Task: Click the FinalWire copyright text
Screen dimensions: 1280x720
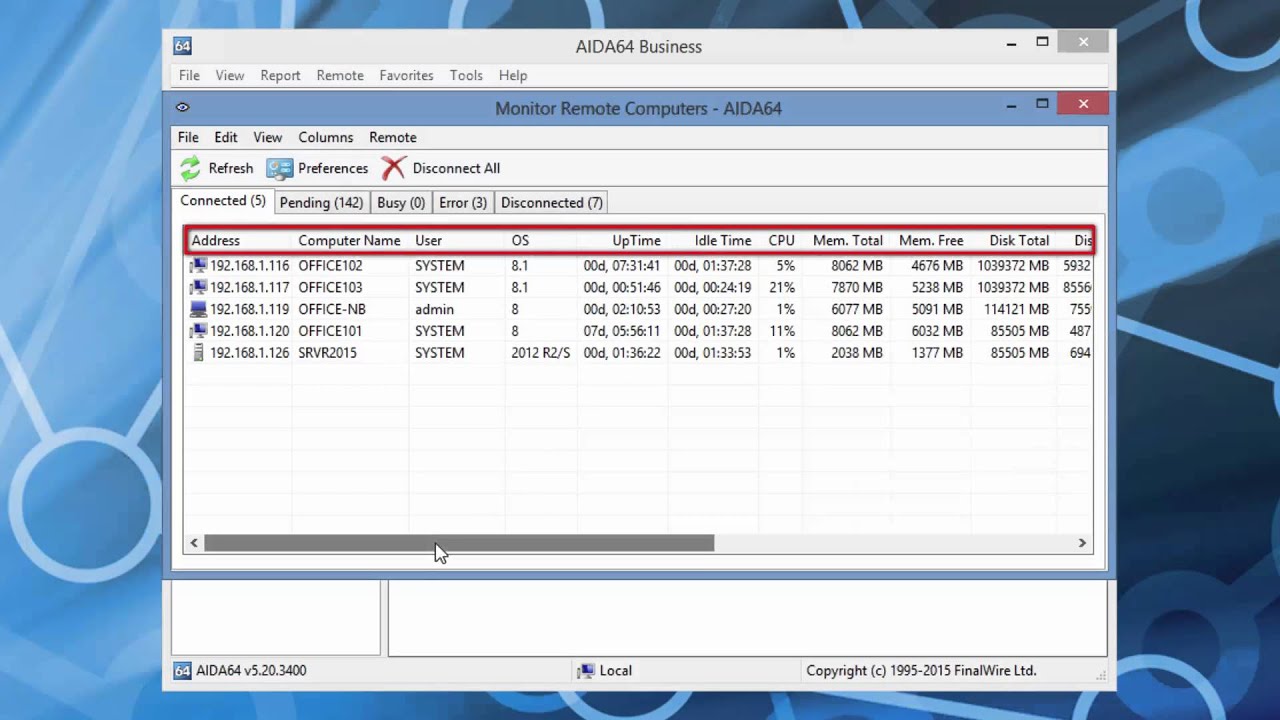Action: pyautogui.click(x=921, y=671)
